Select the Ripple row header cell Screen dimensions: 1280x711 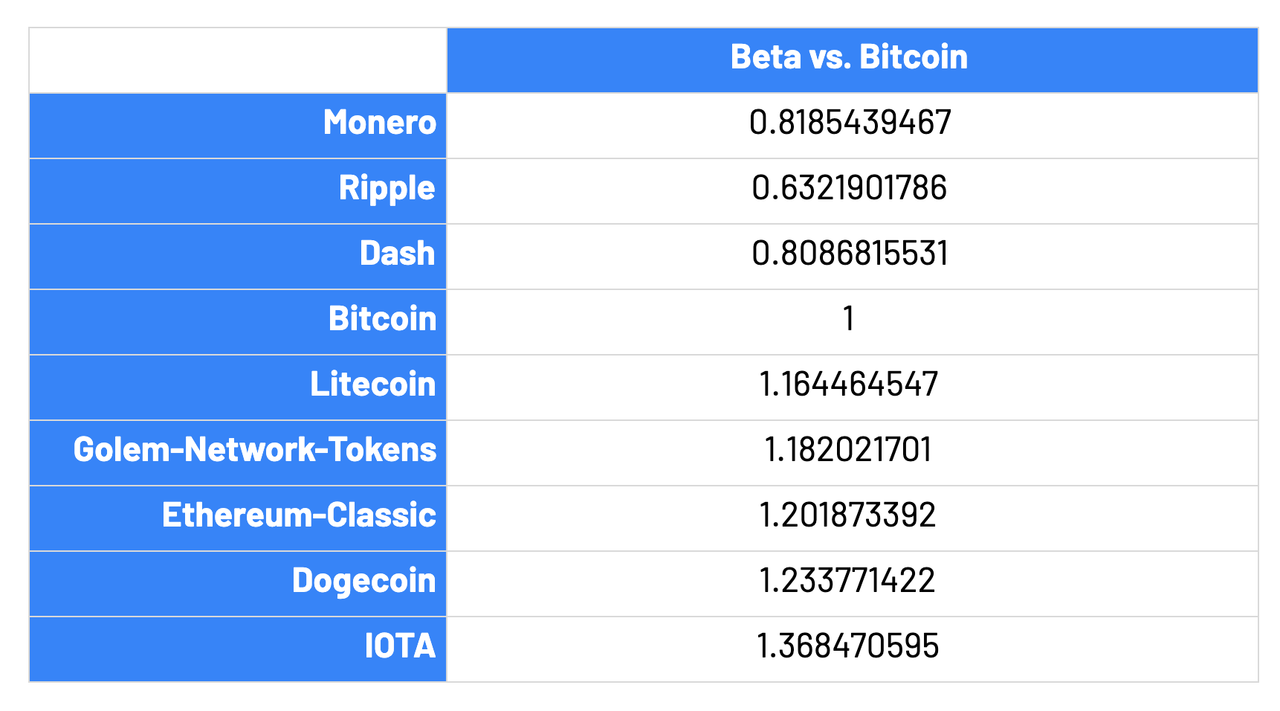click(x=238, y=189)
